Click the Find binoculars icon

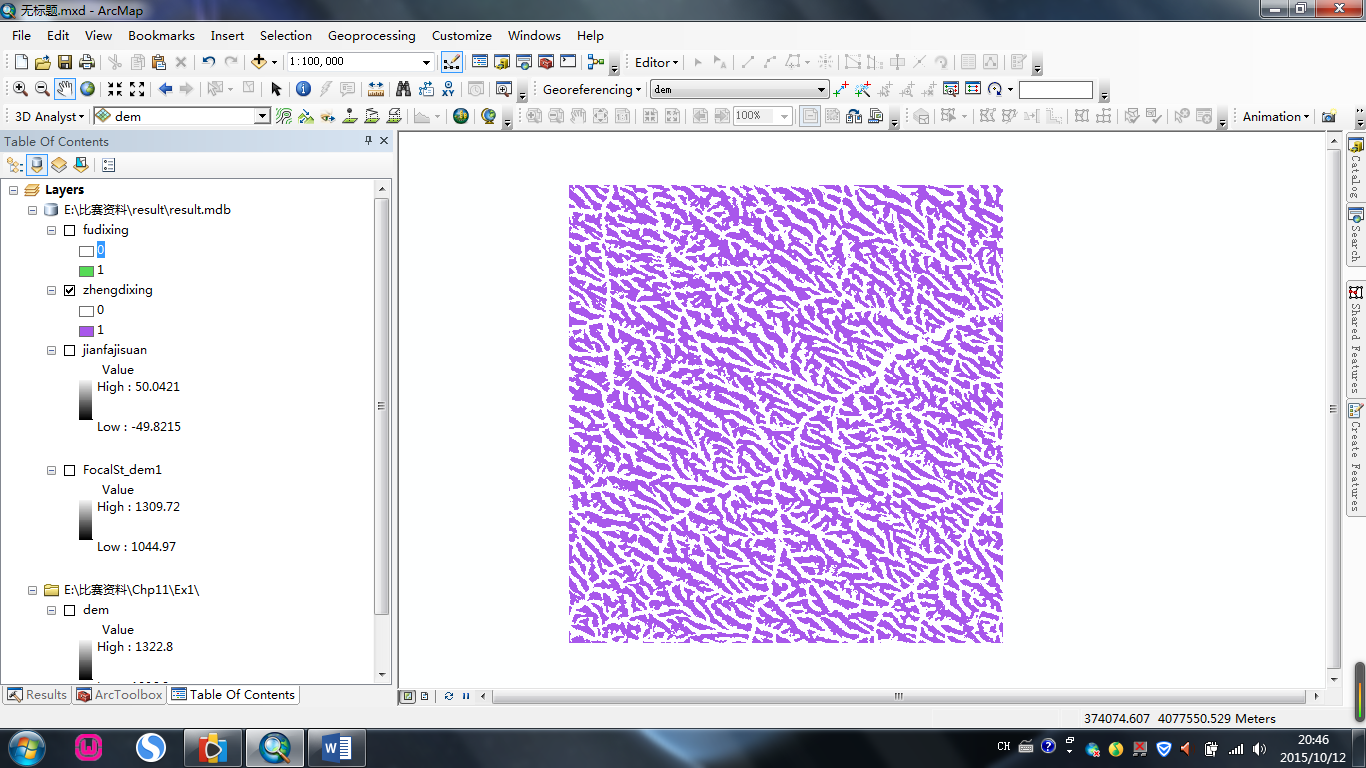tap(403, 89)
